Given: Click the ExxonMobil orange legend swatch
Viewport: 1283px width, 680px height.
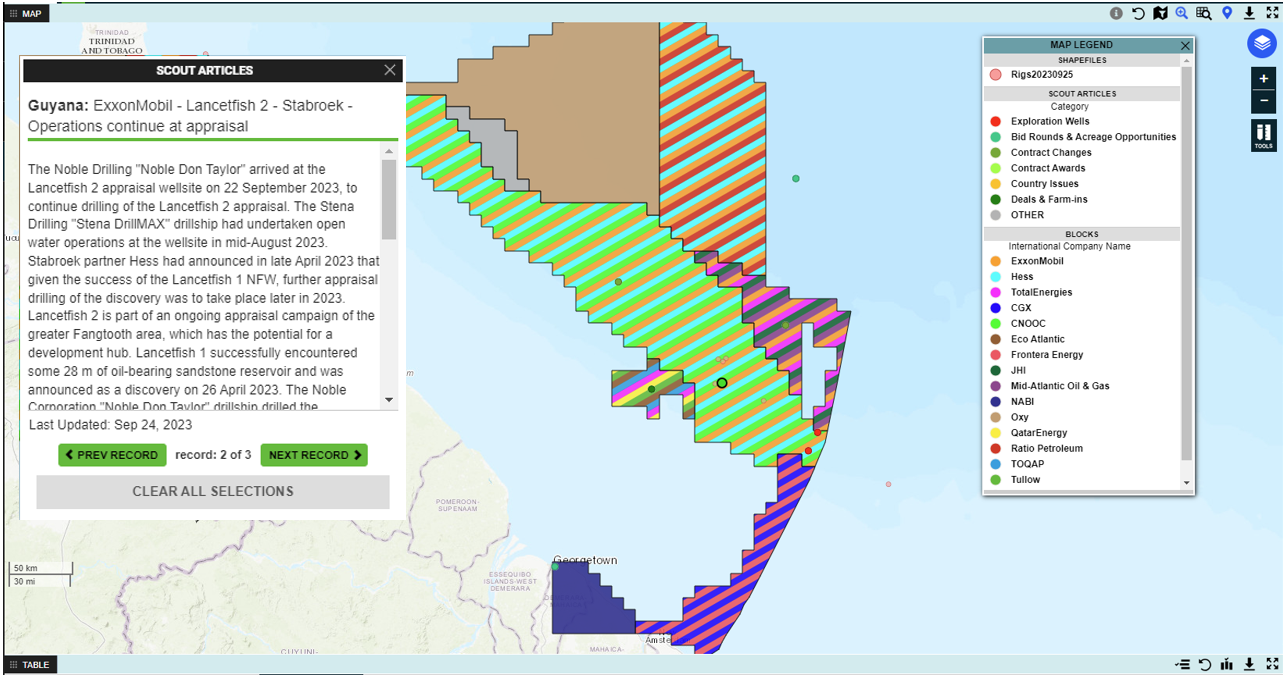Looking at the screenshot, I should pyautogui.click(x=995, y=261).
